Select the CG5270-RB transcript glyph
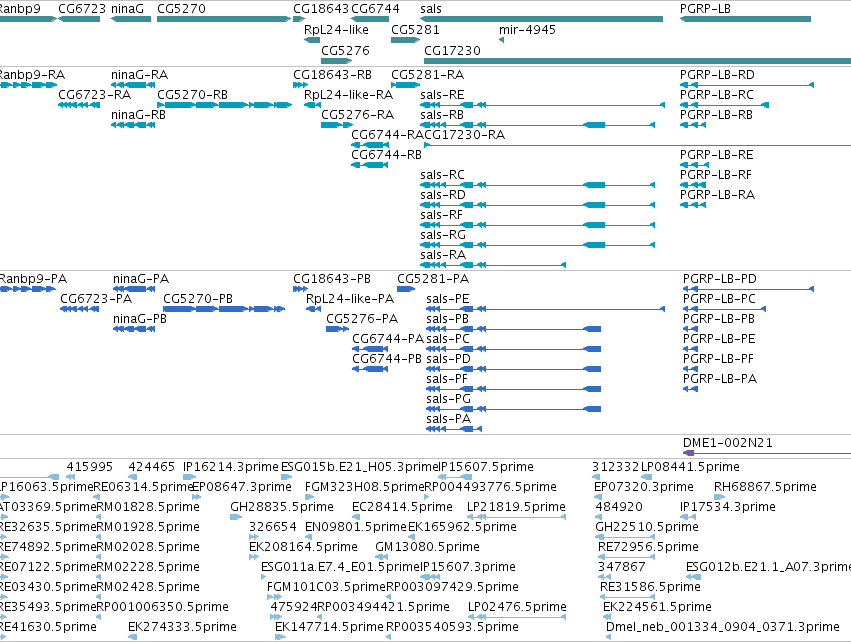 pyautogui.click(x=224, y=105)
